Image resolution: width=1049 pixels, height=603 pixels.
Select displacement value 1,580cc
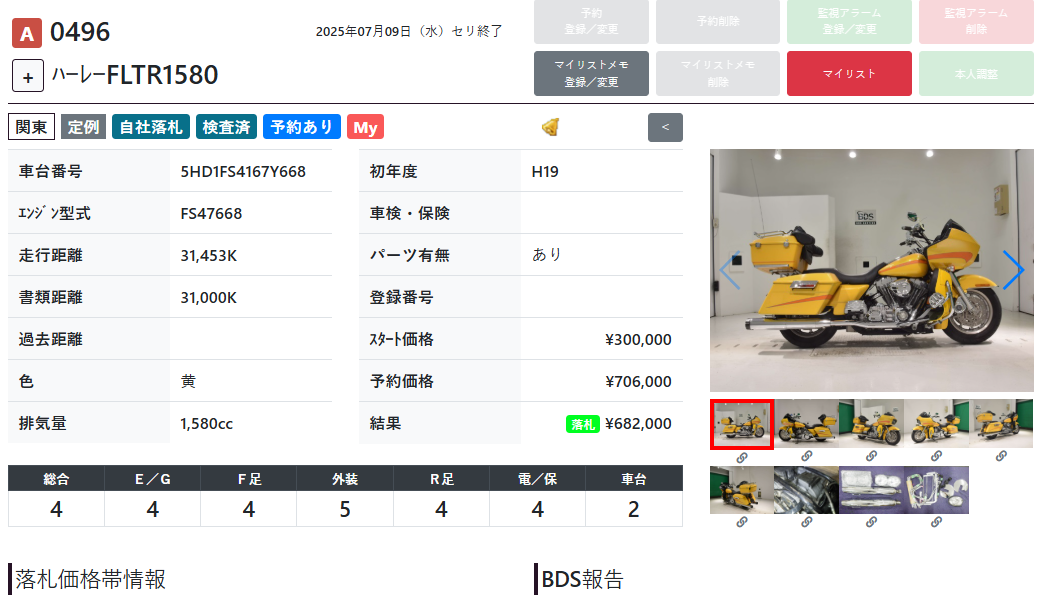point(207,424)
